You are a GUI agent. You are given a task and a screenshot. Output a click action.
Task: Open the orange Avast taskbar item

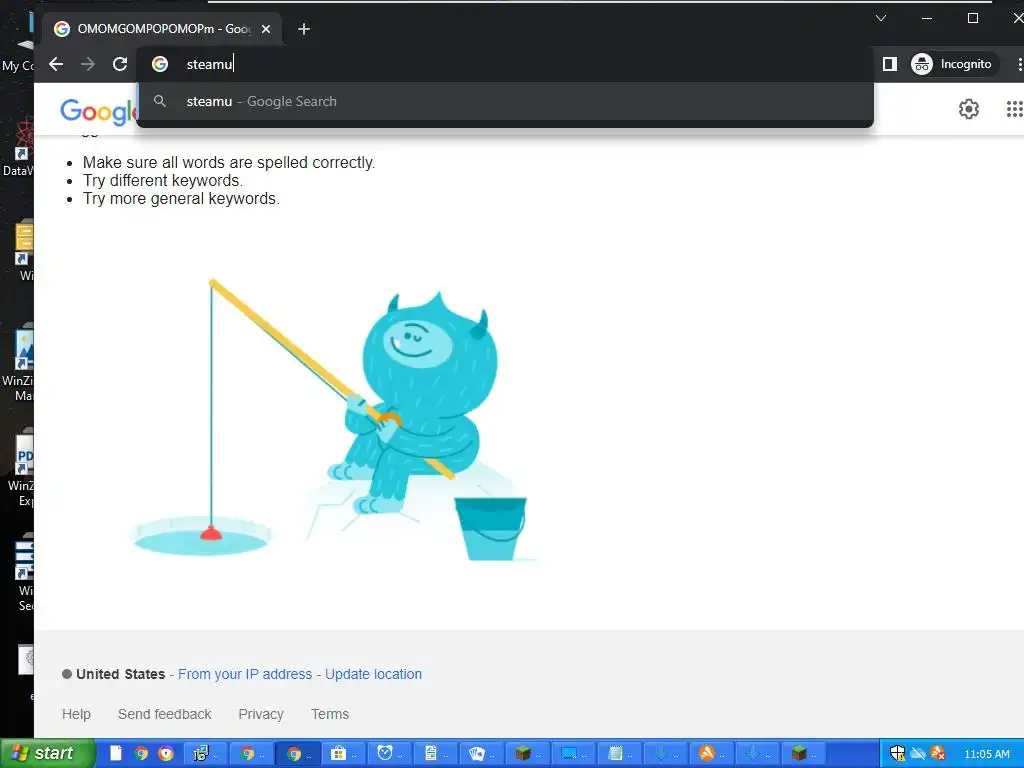(712, 753)
